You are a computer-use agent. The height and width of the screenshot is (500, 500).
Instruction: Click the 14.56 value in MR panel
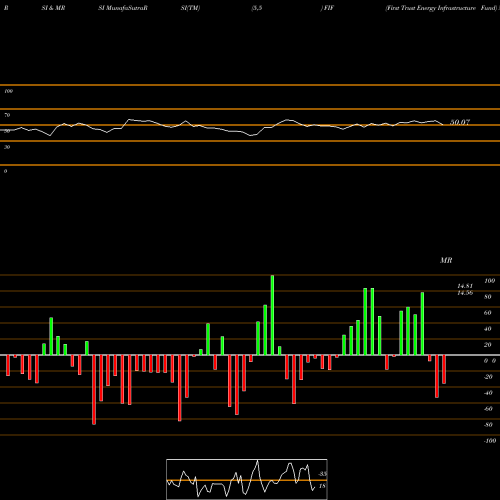point(465,293)
